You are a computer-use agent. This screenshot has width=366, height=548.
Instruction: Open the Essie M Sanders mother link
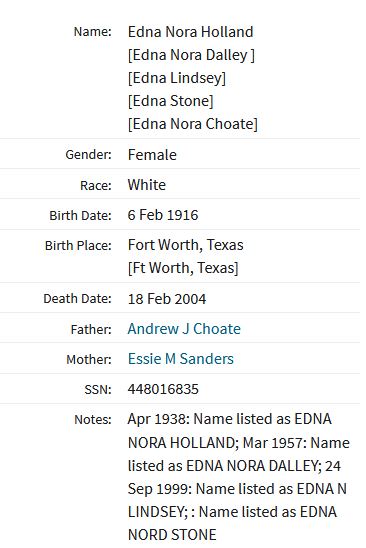pos(180,359)
